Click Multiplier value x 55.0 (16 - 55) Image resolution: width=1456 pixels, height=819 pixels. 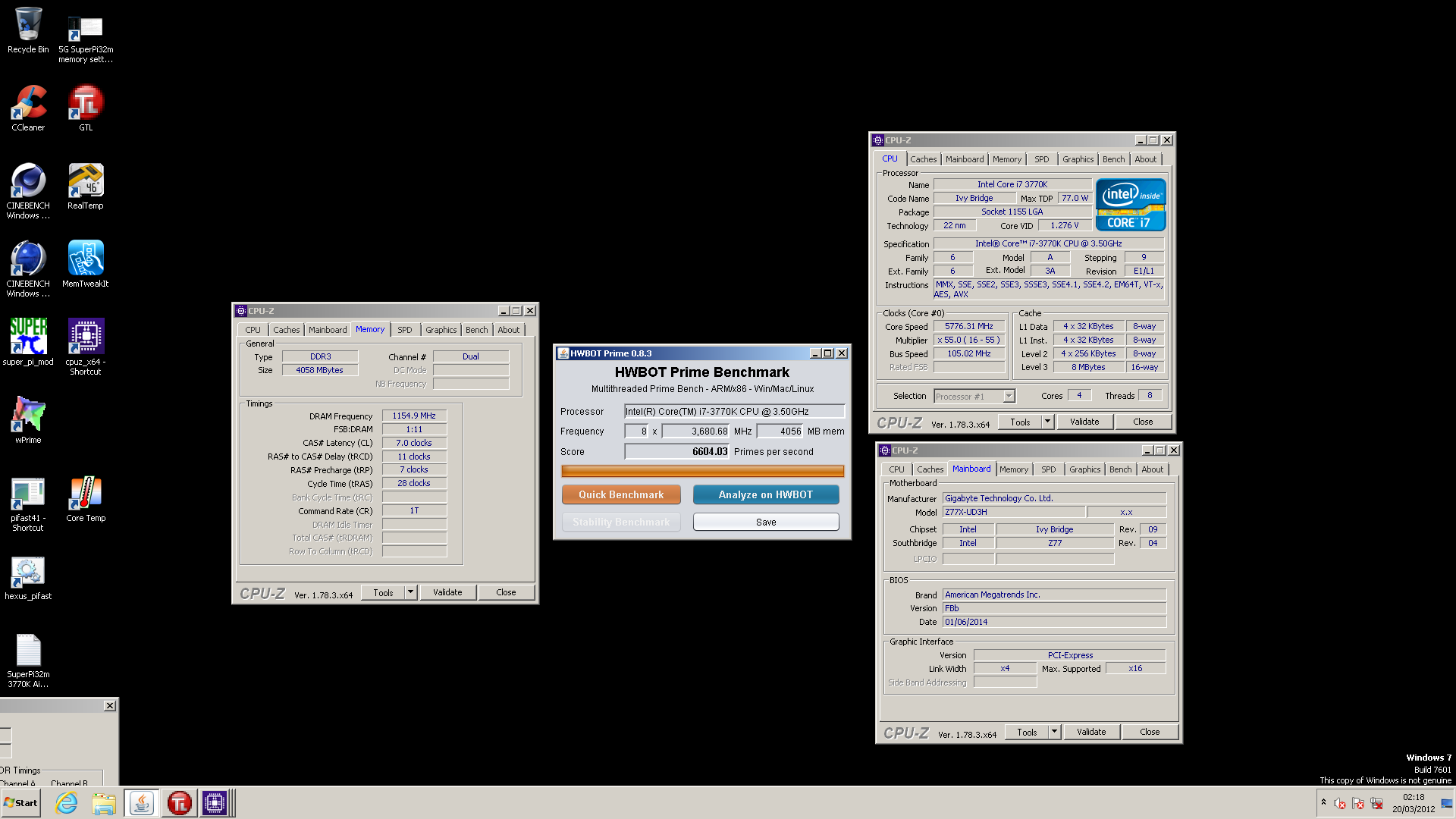969,340
